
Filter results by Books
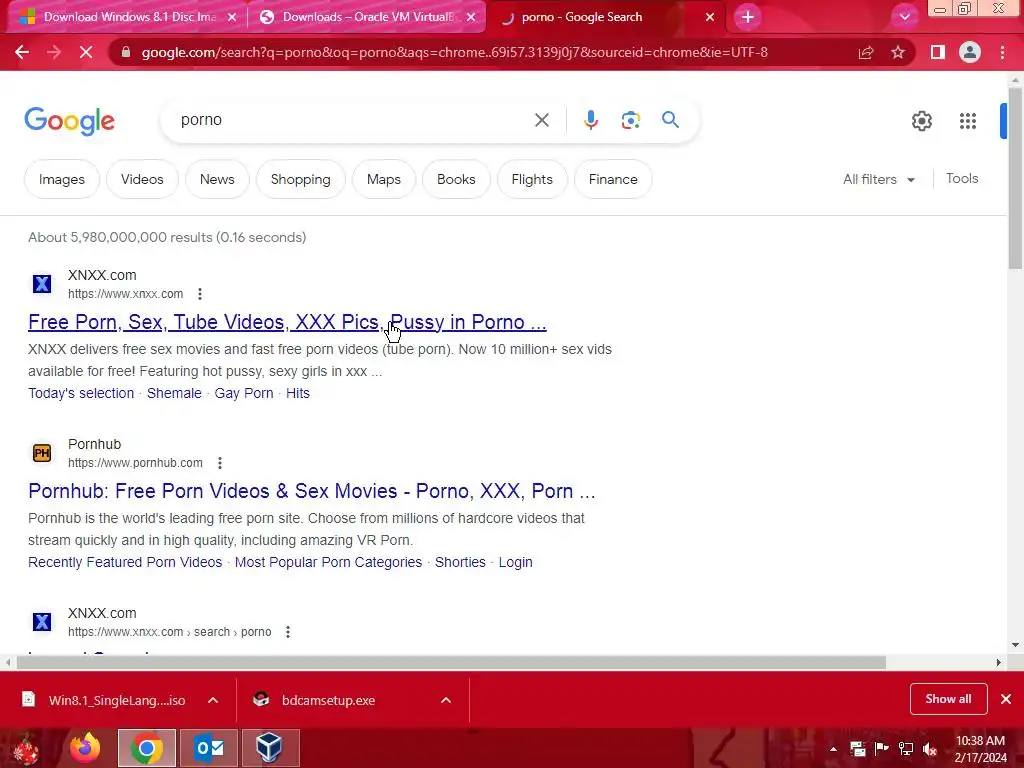tap(456, 179)
